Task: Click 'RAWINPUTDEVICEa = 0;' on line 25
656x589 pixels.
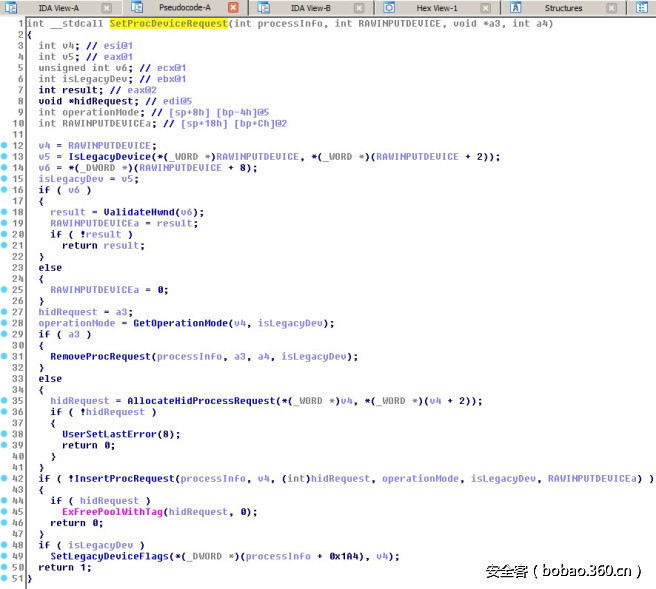Action: [x=109, y=290]
